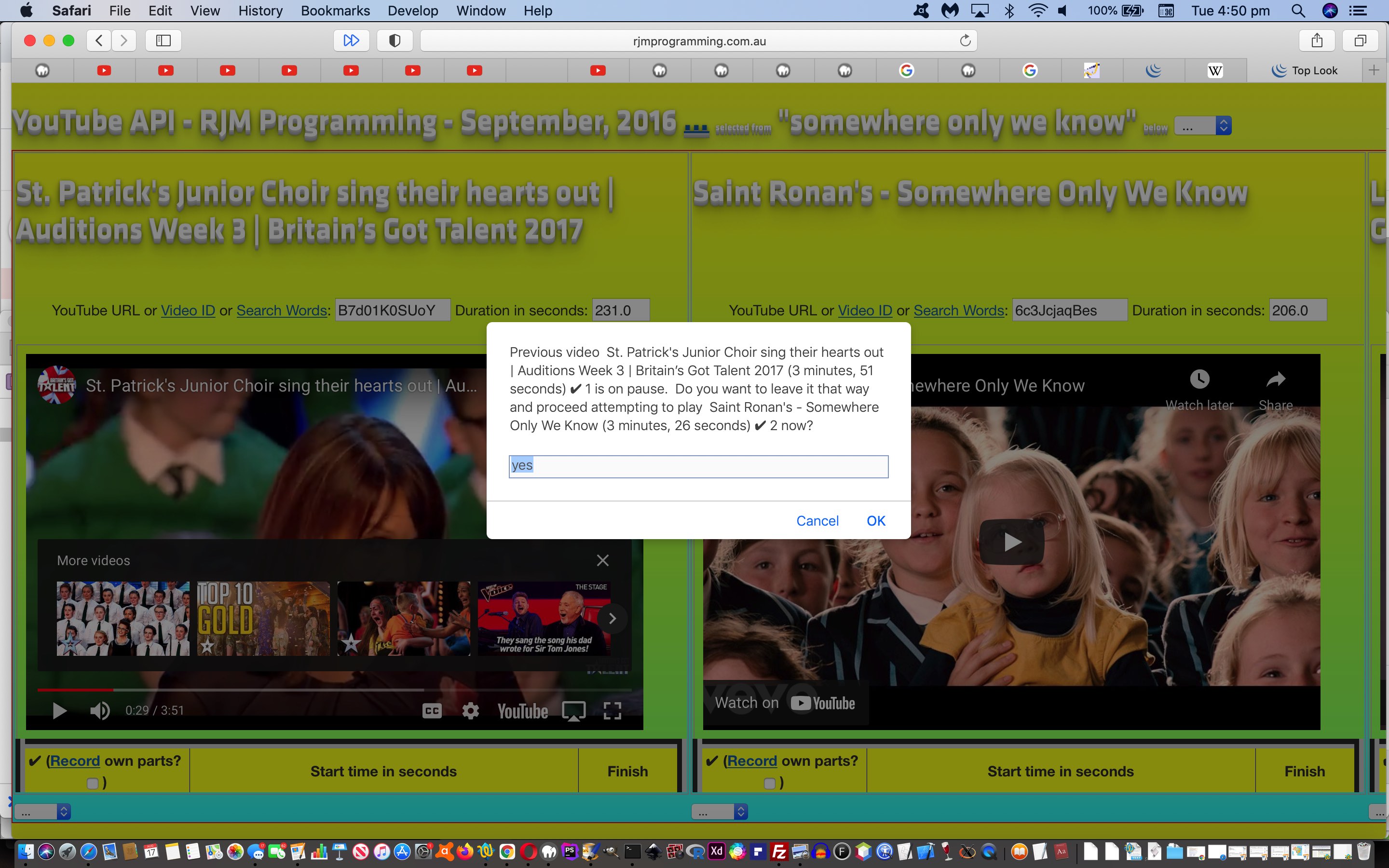Enter fullscreen on the left video
This screenshot has width=1389, height=868.
pyautogui.click(x=613, y=711)
